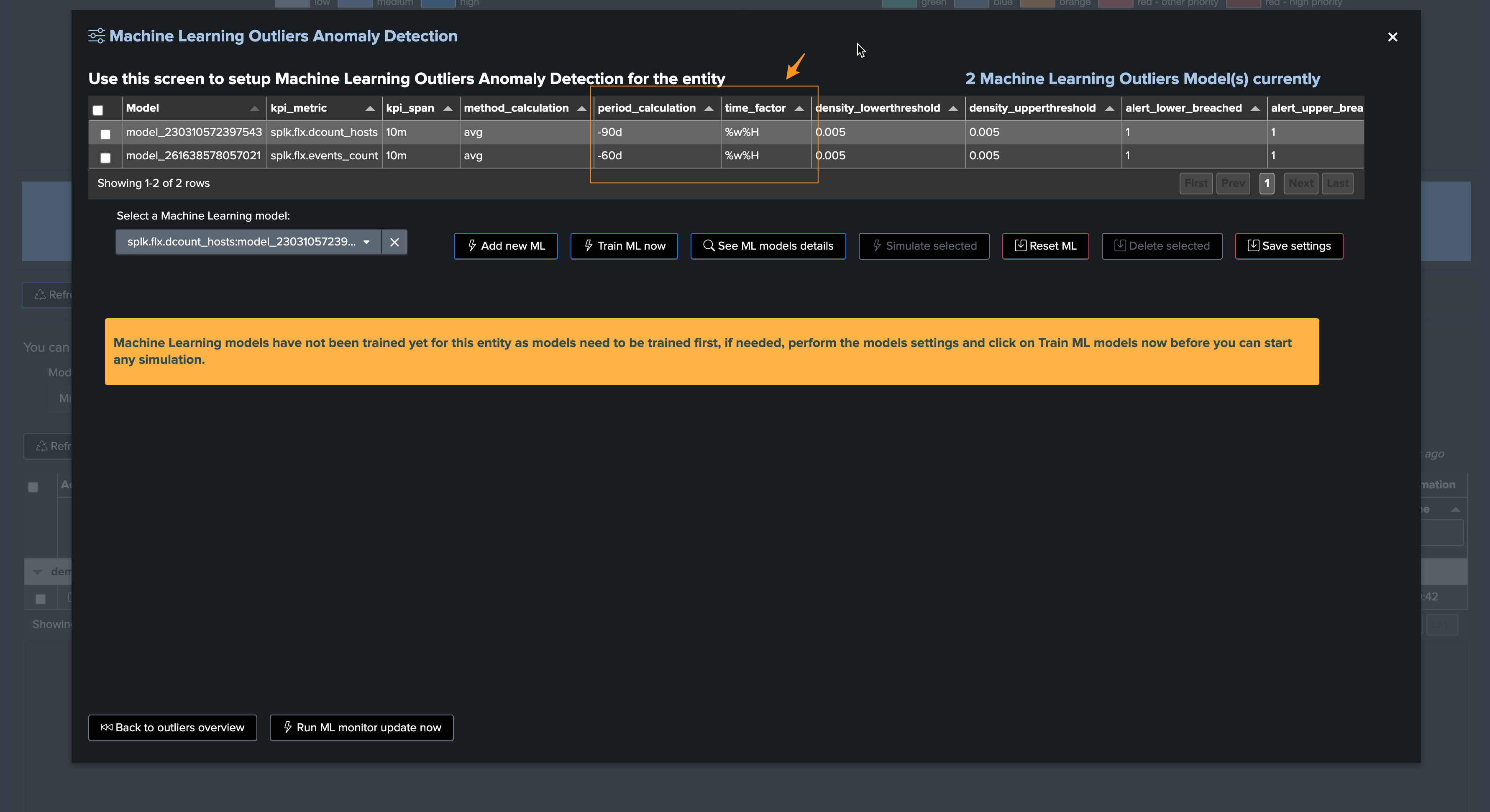Screen dimensions: 1490x812
Task: Sort by alert_lower_breached using its arrow
Action: [1254, 109]
